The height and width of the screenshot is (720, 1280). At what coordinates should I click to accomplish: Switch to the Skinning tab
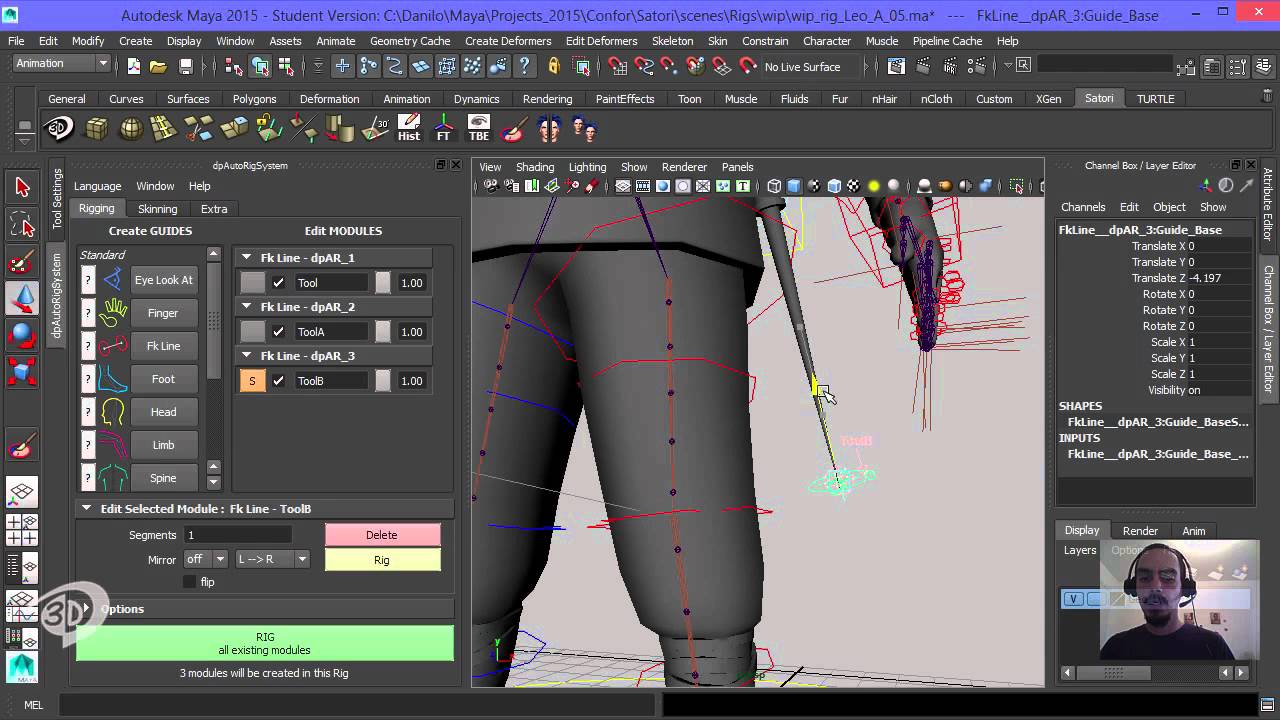[x=157, y=209]
